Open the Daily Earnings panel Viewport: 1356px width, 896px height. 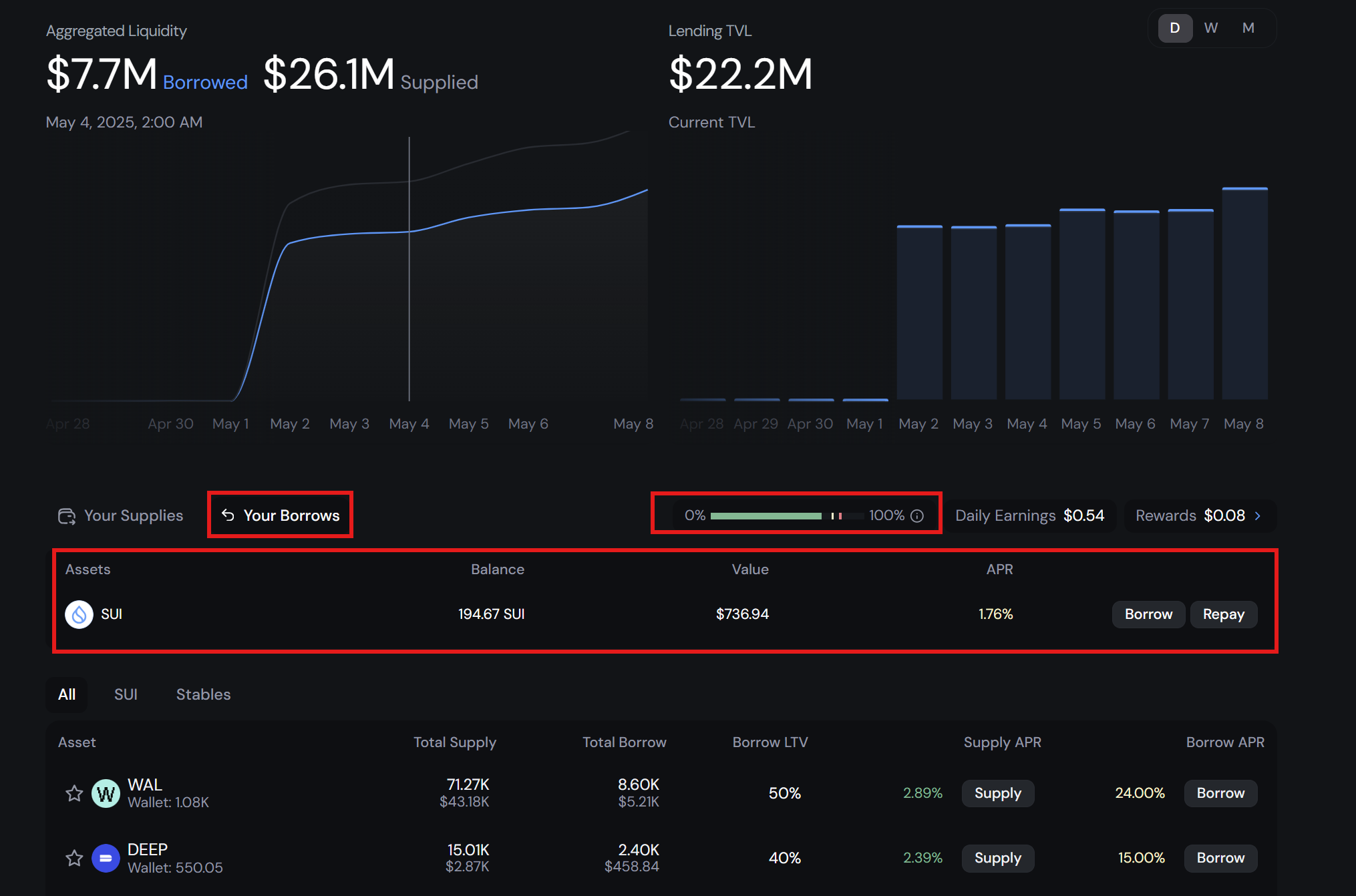click(x=1029, y=515)
